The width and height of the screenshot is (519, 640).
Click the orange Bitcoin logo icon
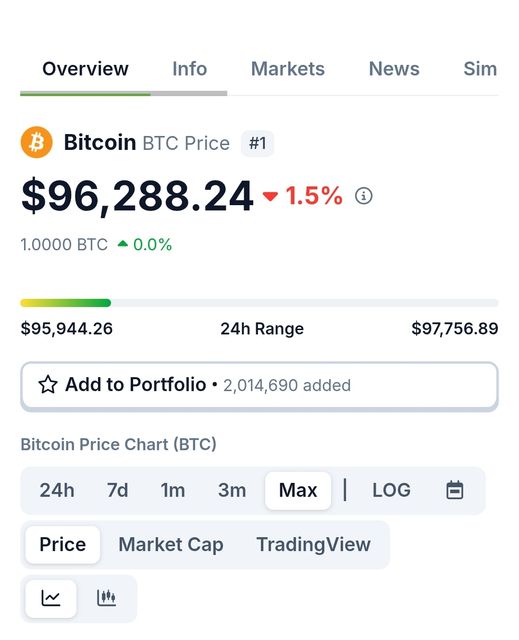pos(36,142)
